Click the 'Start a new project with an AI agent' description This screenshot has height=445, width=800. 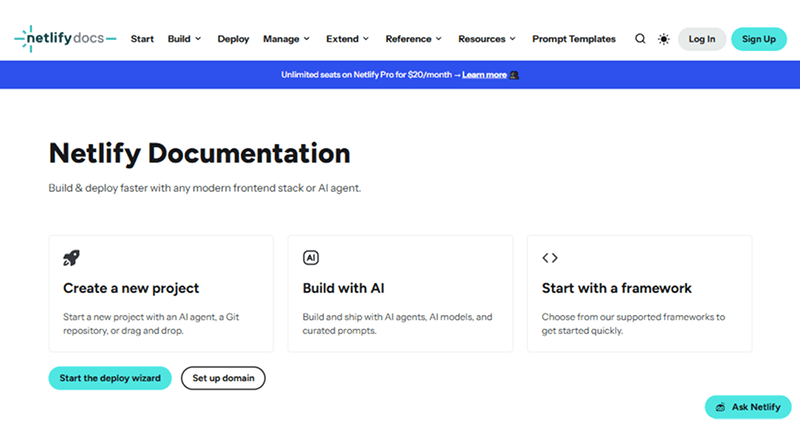click(151, 324)
